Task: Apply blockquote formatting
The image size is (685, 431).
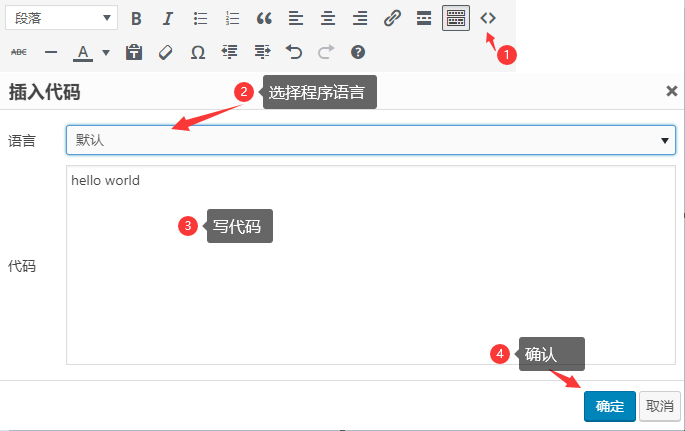Action: click(x=264, y=18)
